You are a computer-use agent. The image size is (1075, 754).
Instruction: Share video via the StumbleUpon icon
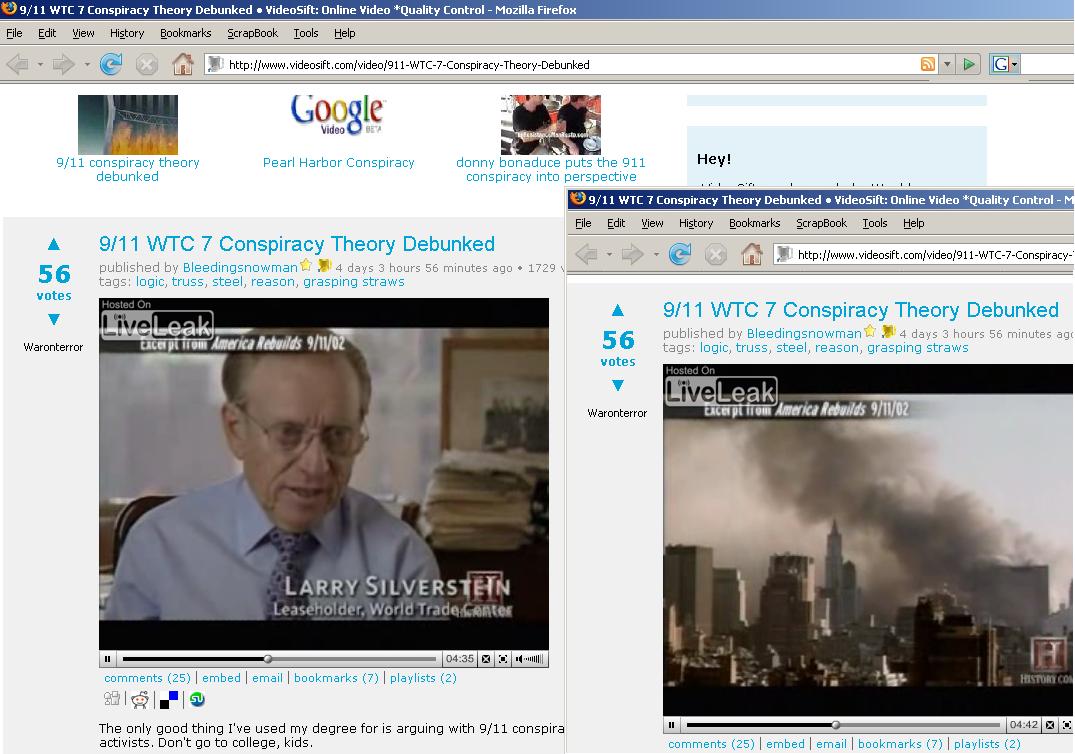point(198,700)
